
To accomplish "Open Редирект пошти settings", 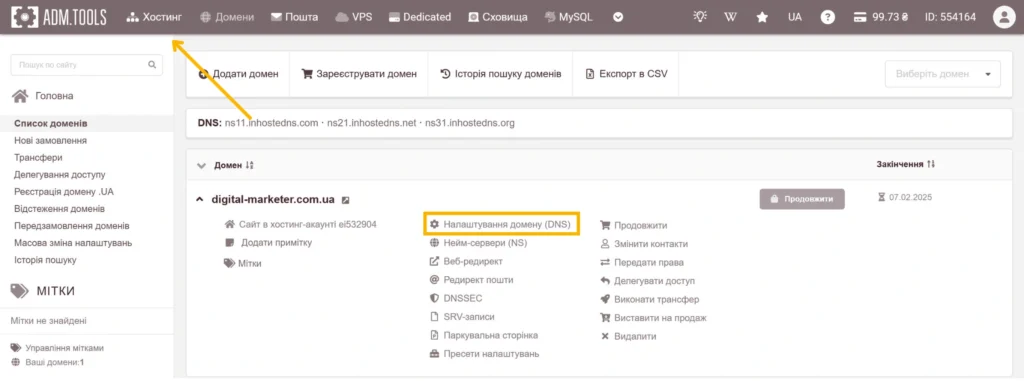I will (x=472, y=280).
